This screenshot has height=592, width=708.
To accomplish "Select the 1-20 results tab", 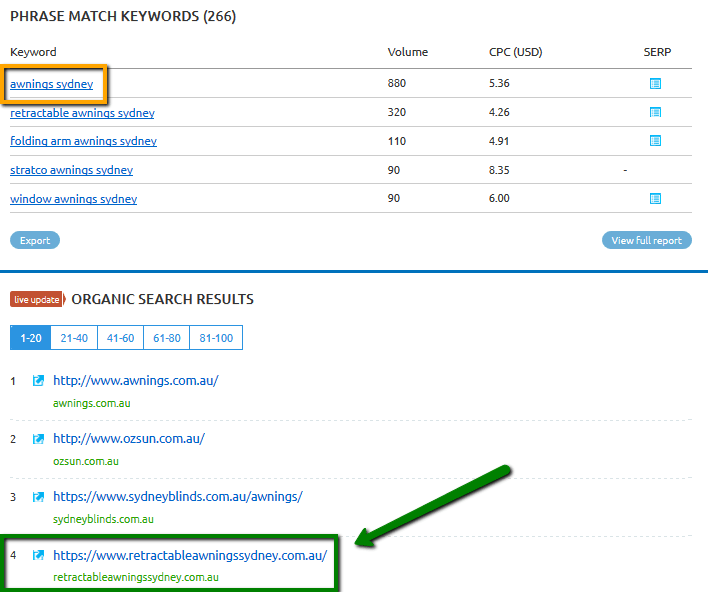I will click(x=31, y=338).
